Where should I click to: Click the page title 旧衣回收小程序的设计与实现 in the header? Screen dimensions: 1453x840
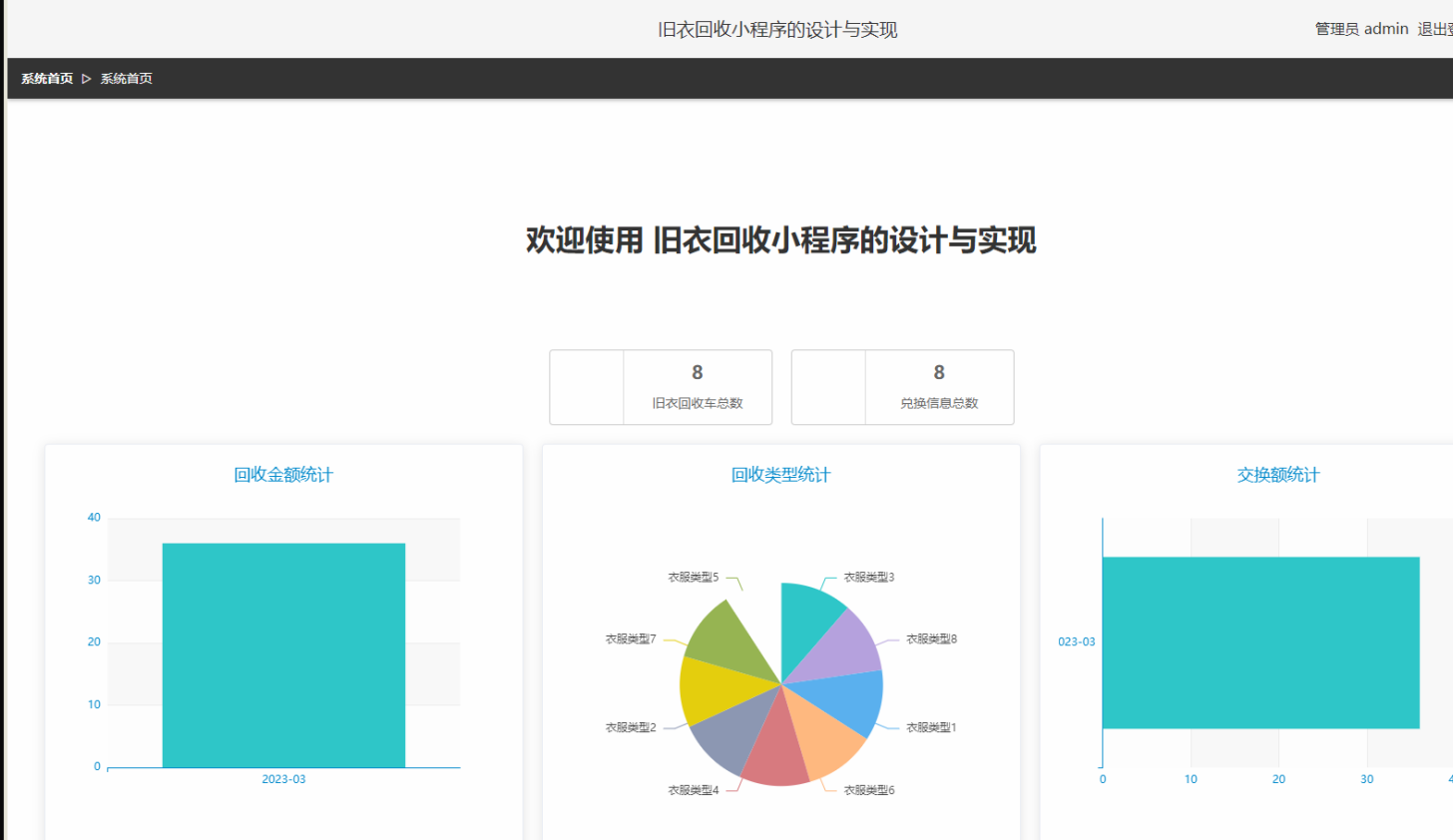(777, 30)
